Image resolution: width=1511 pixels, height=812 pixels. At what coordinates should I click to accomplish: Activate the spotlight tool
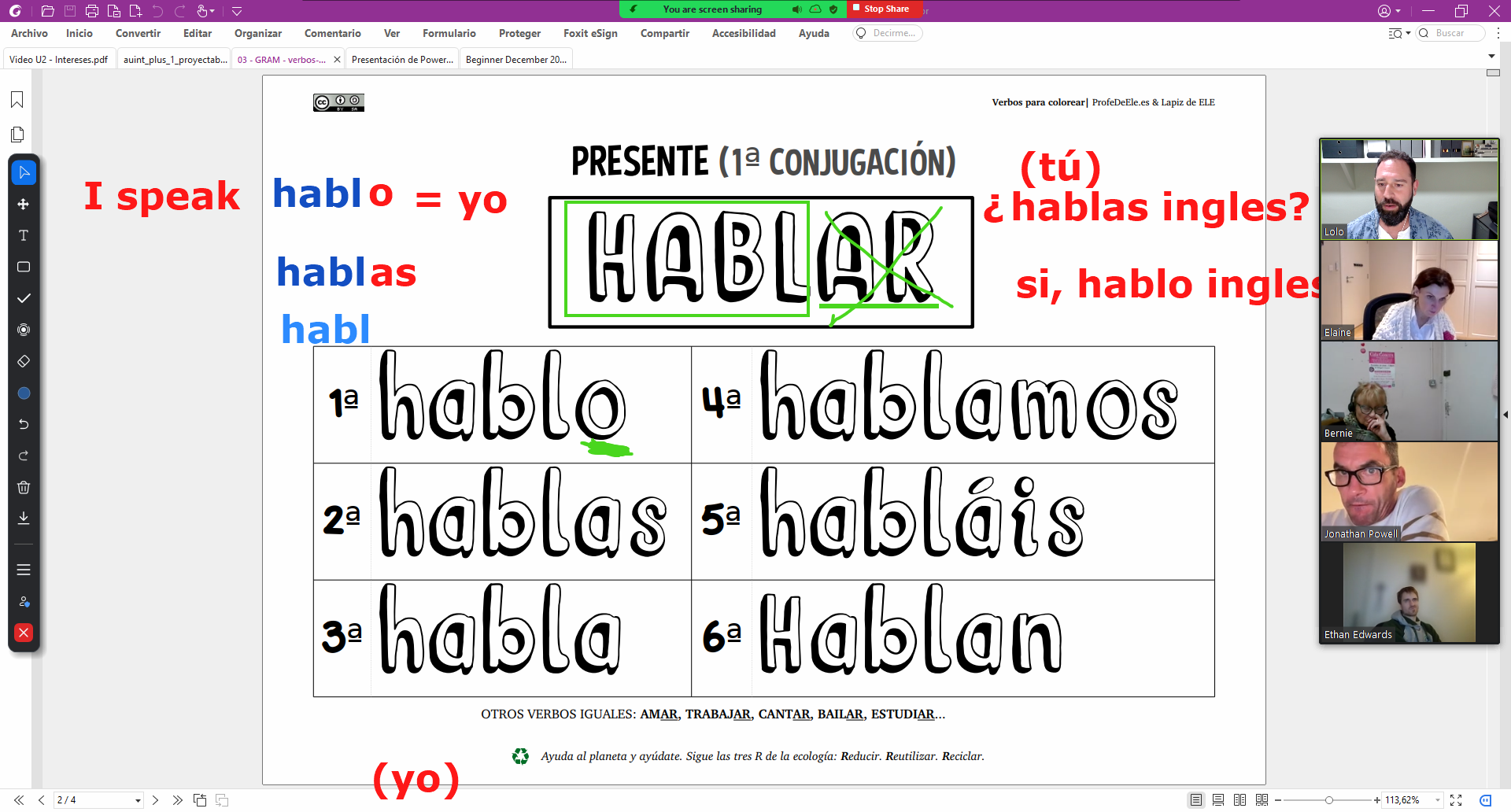[x=24, y=330]
